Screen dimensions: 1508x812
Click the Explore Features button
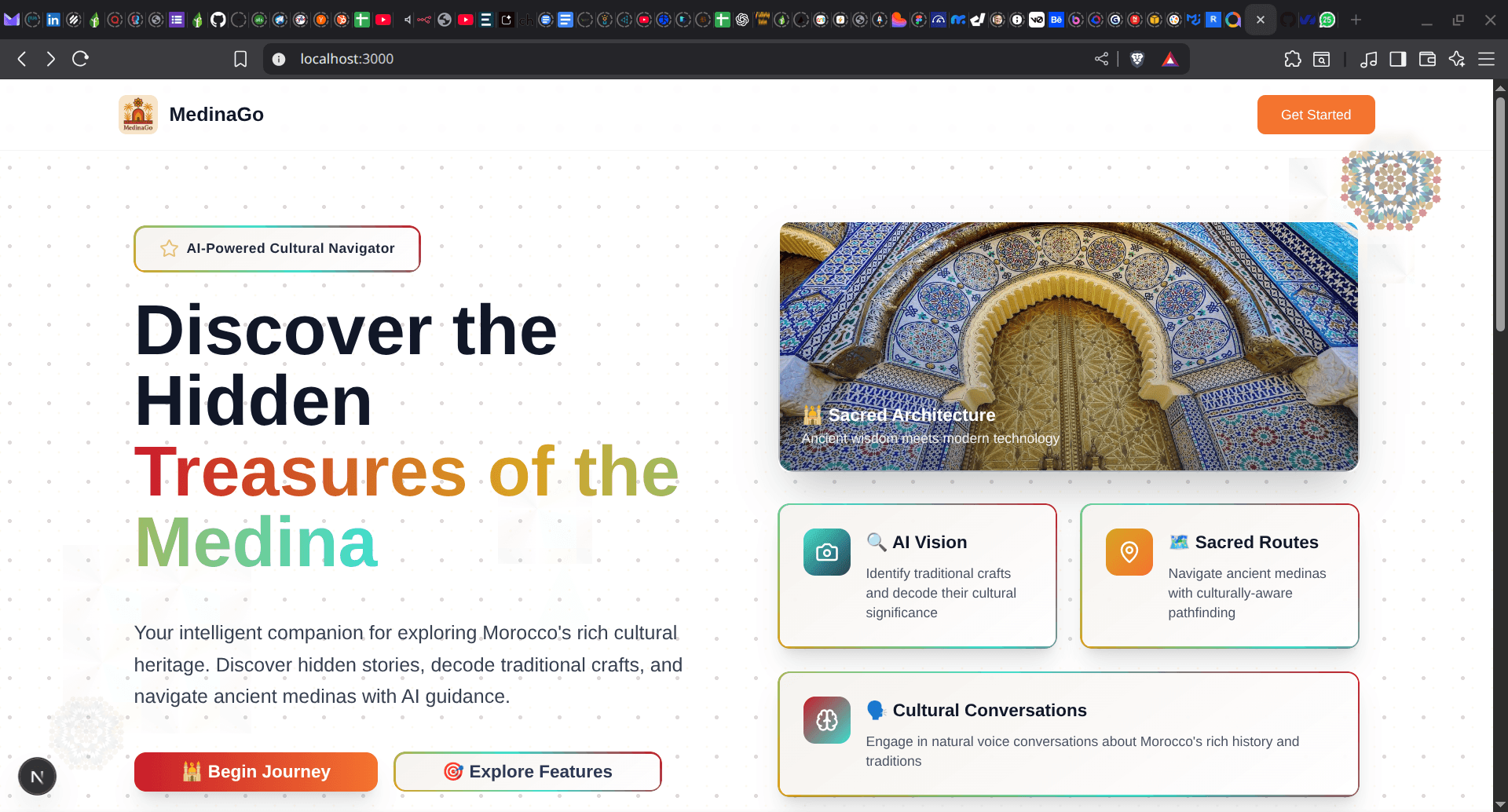[x=527, y=771]
